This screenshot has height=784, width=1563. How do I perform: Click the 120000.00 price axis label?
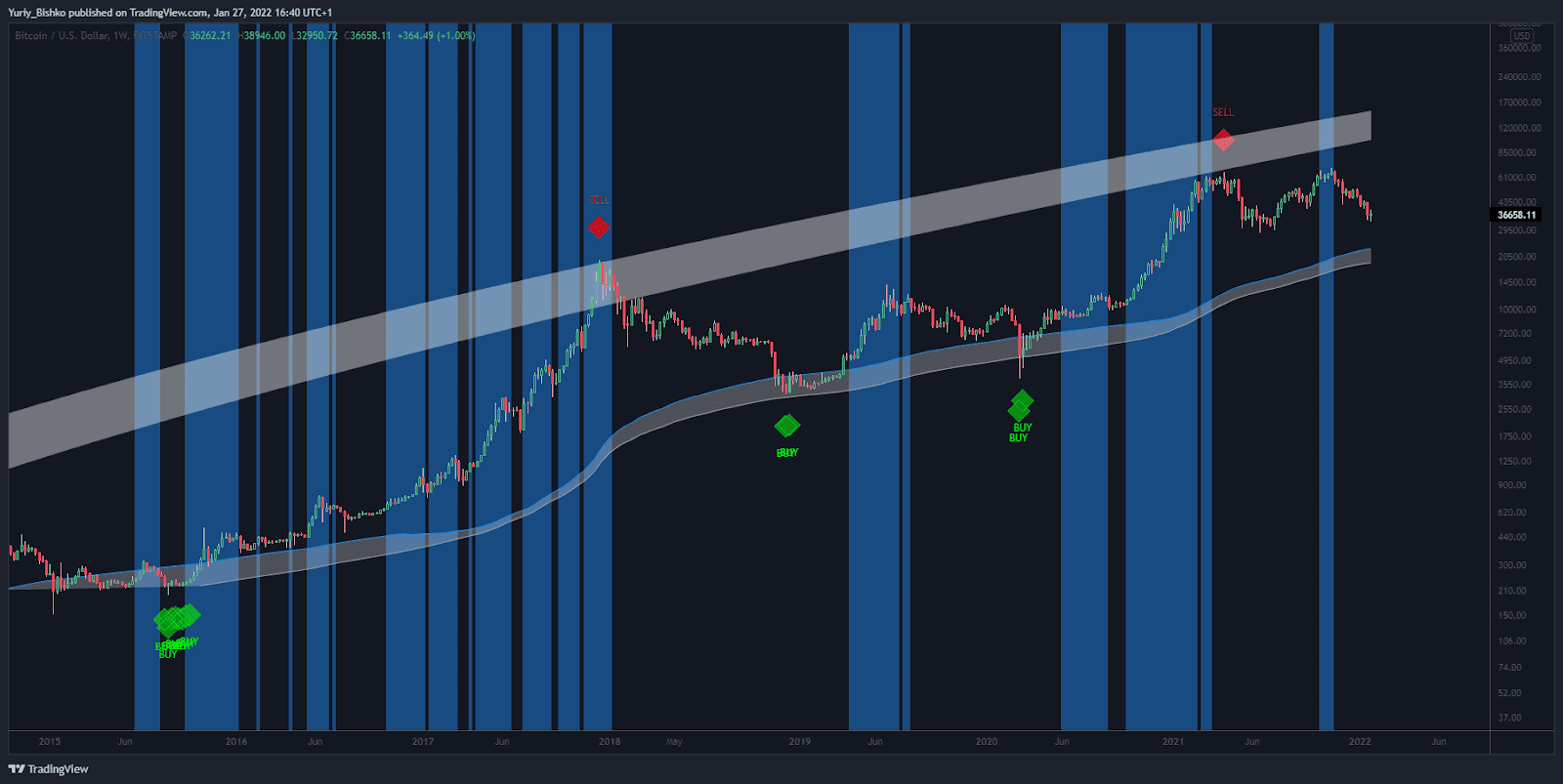pos(1519,128)
